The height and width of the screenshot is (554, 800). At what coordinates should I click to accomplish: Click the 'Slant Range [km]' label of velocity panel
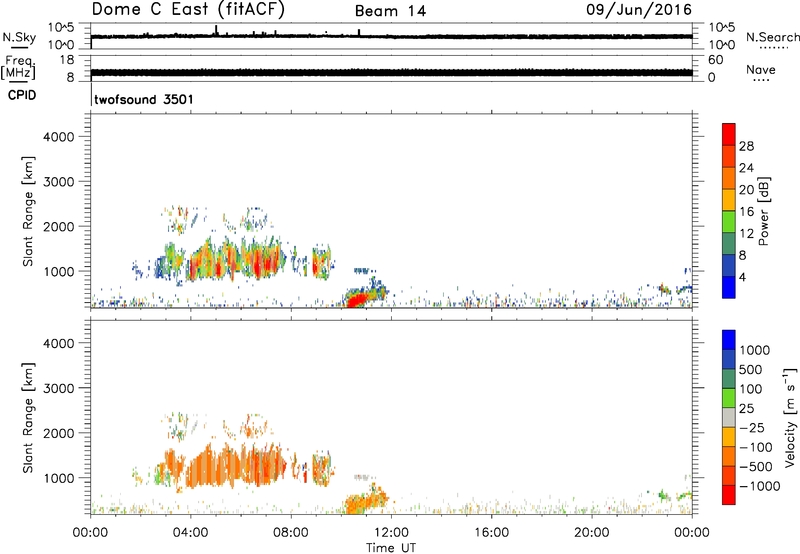tap(28, 417)
